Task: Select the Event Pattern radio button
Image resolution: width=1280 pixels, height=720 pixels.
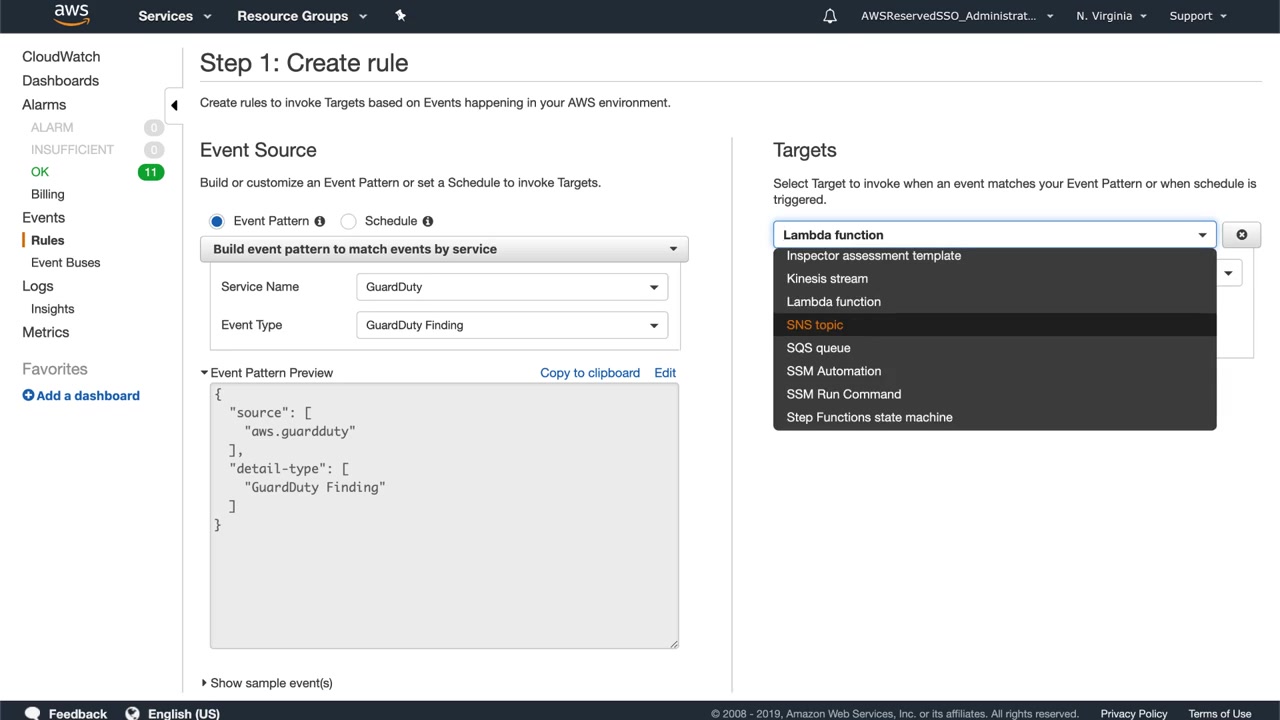Action: (x=217, y=221)
